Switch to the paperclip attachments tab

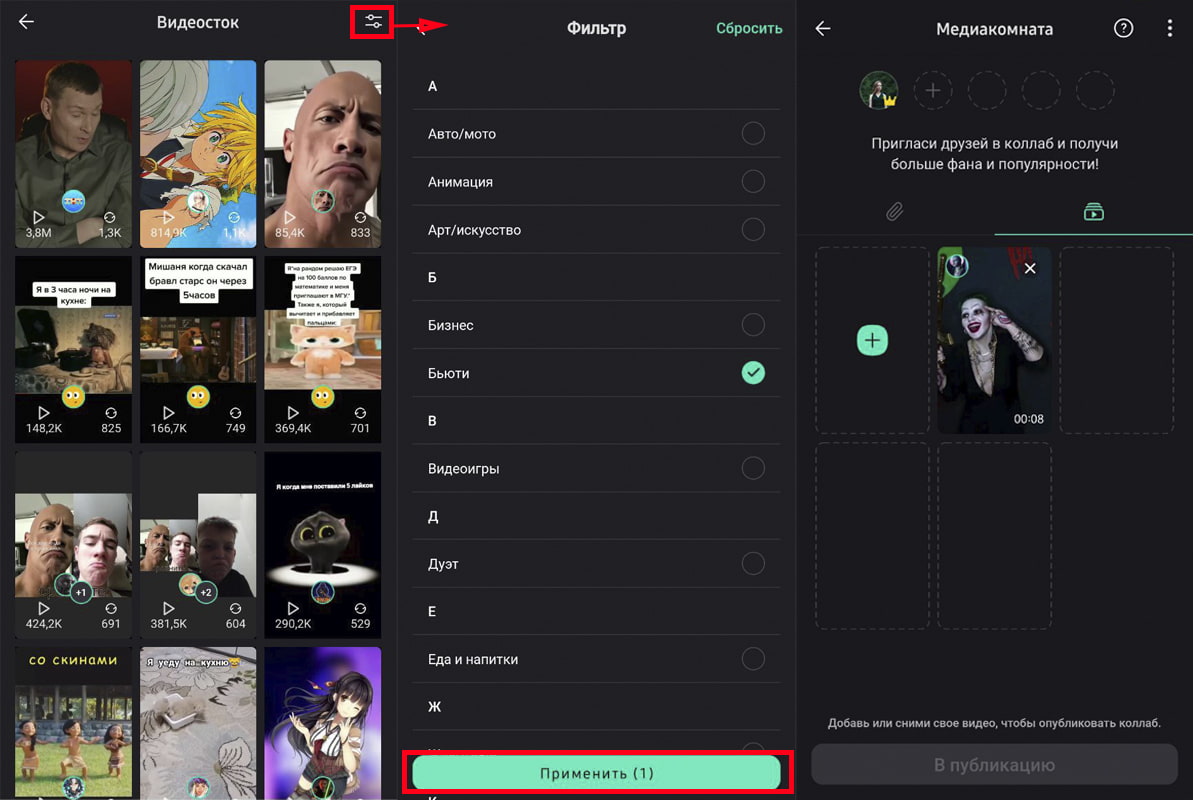tap(895, 211)
